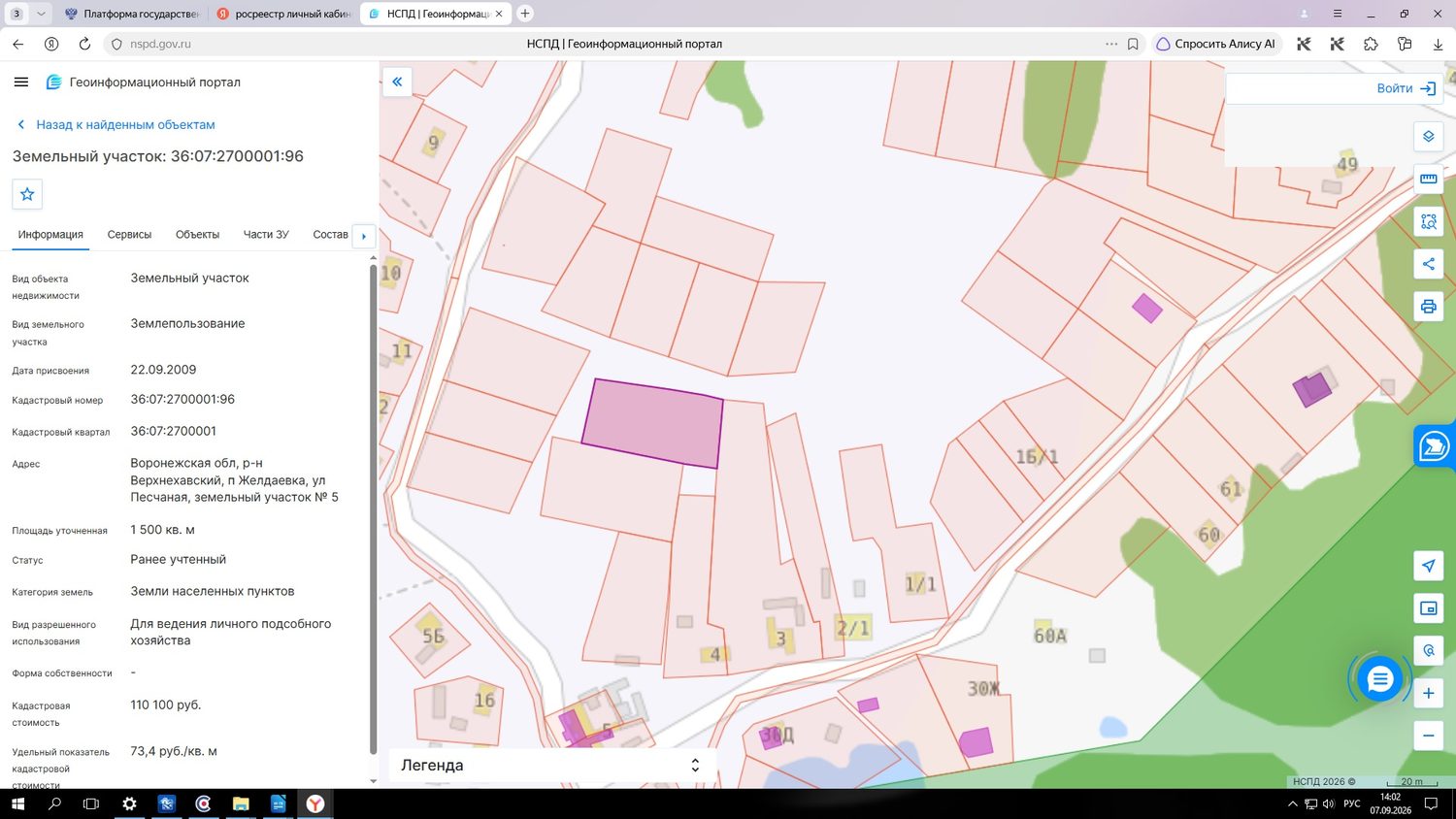Open browser extensions puzzle icon
Screen dimensions: 1456x819
(x=1371, y=44)
